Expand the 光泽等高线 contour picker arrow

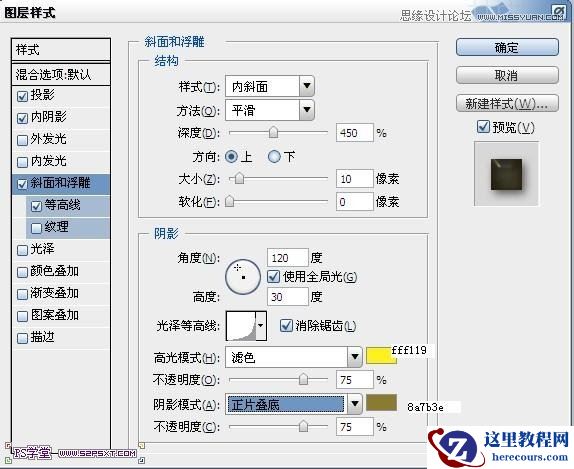261,325
